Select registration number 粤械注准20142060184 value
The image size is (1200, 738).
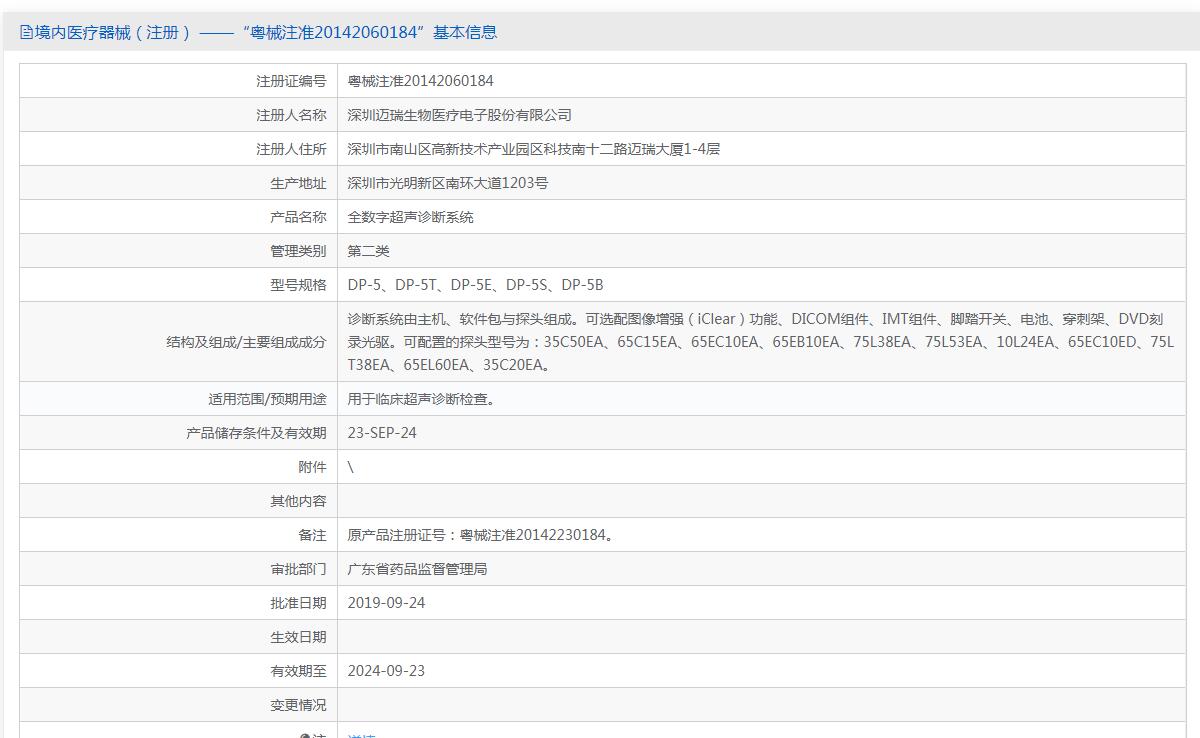(420, 81)
